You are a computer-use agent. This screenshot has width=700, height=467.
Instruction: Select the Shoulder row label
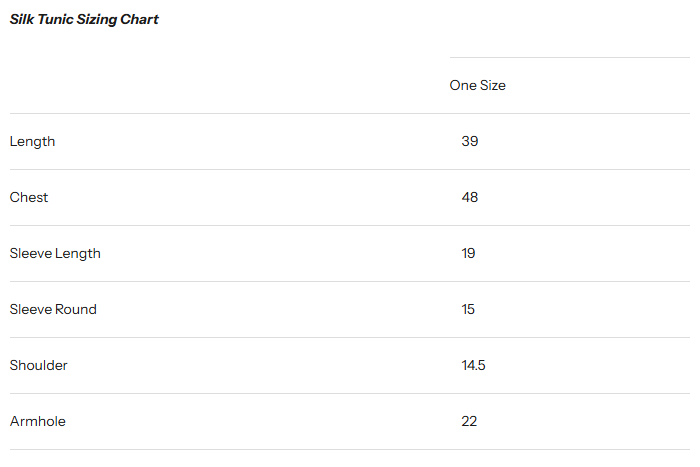(39, 366)
